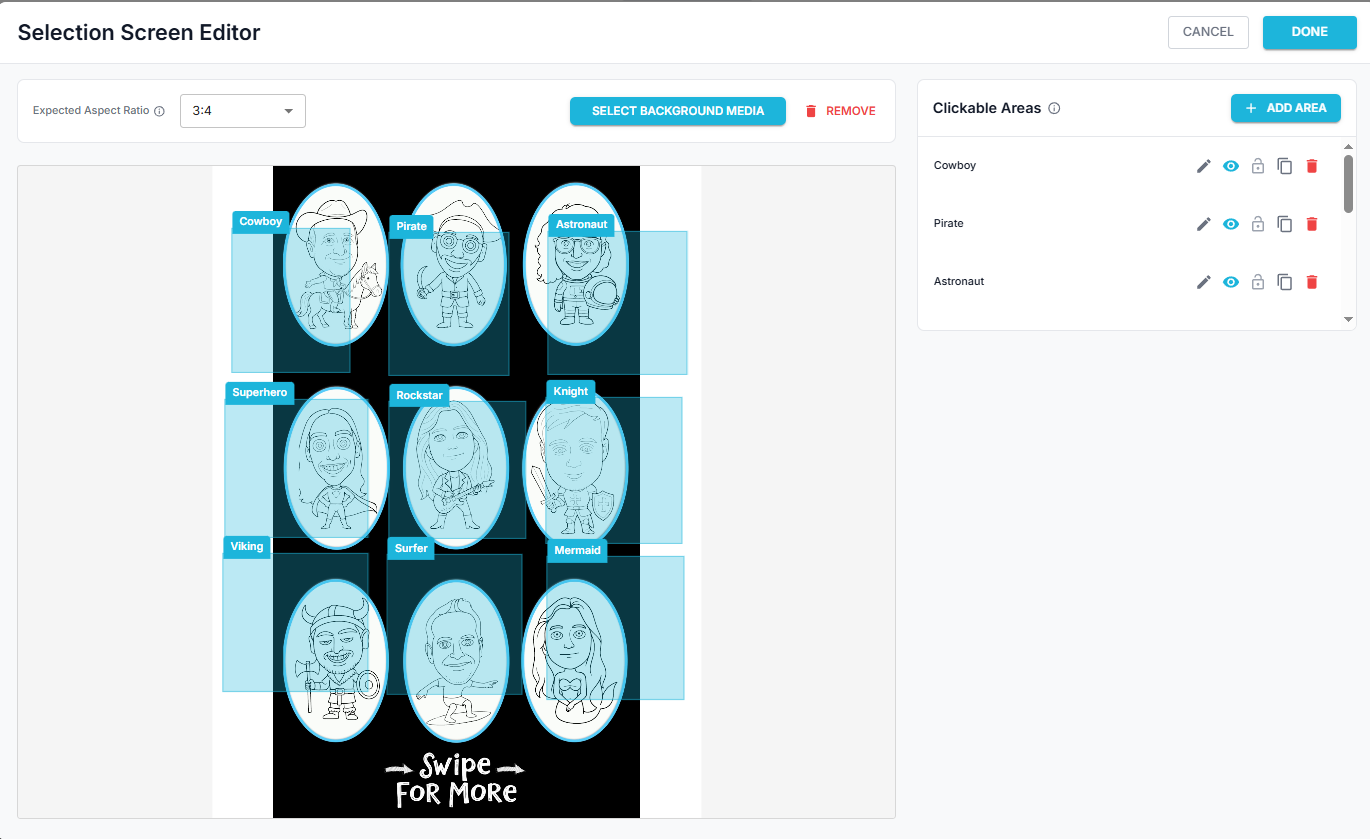
Task: Duplicate the Cowboy area
Action: point(1285,166)
